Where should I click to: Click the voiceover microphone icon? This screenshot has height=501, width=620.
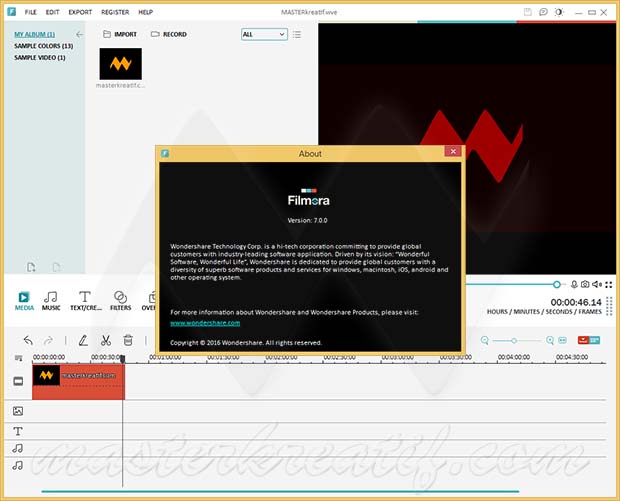[x=574, y=284]
